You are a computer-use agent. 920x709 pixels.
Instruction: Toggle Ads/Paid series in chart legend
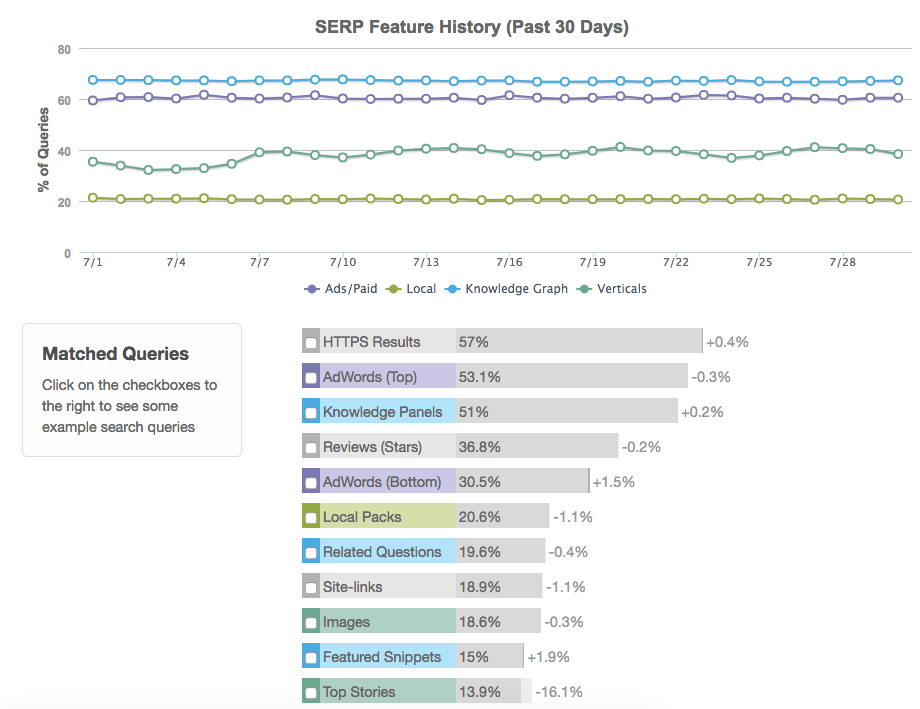click(340, 289)
